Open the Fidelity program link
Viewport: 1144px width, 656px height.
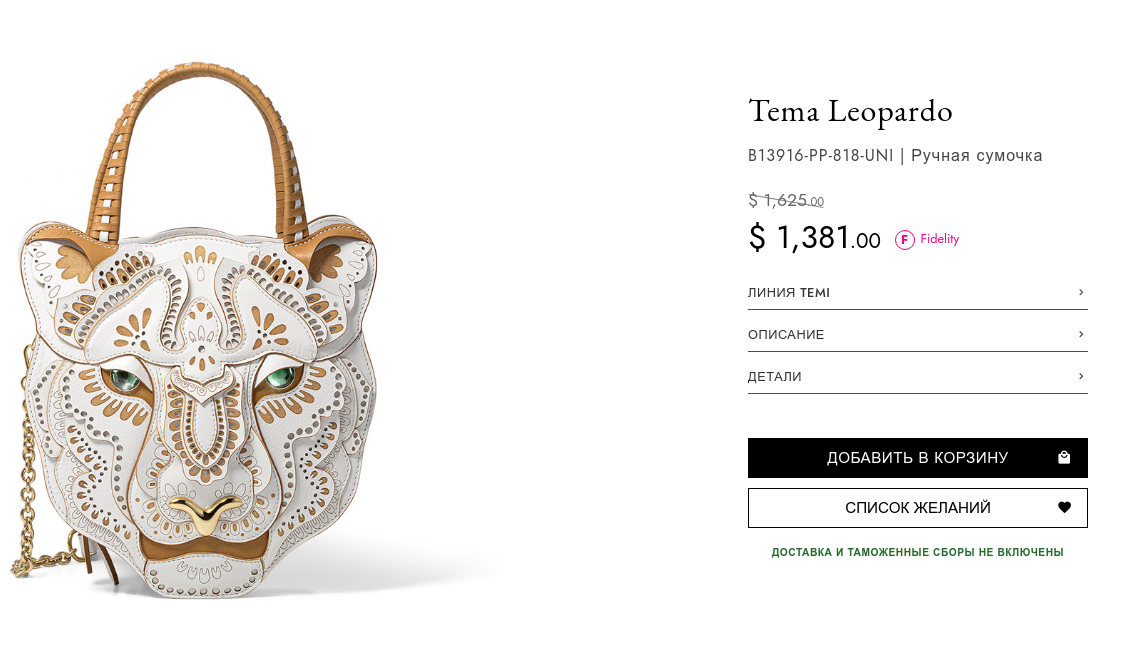pyautogui.click(x=939, y=239)
